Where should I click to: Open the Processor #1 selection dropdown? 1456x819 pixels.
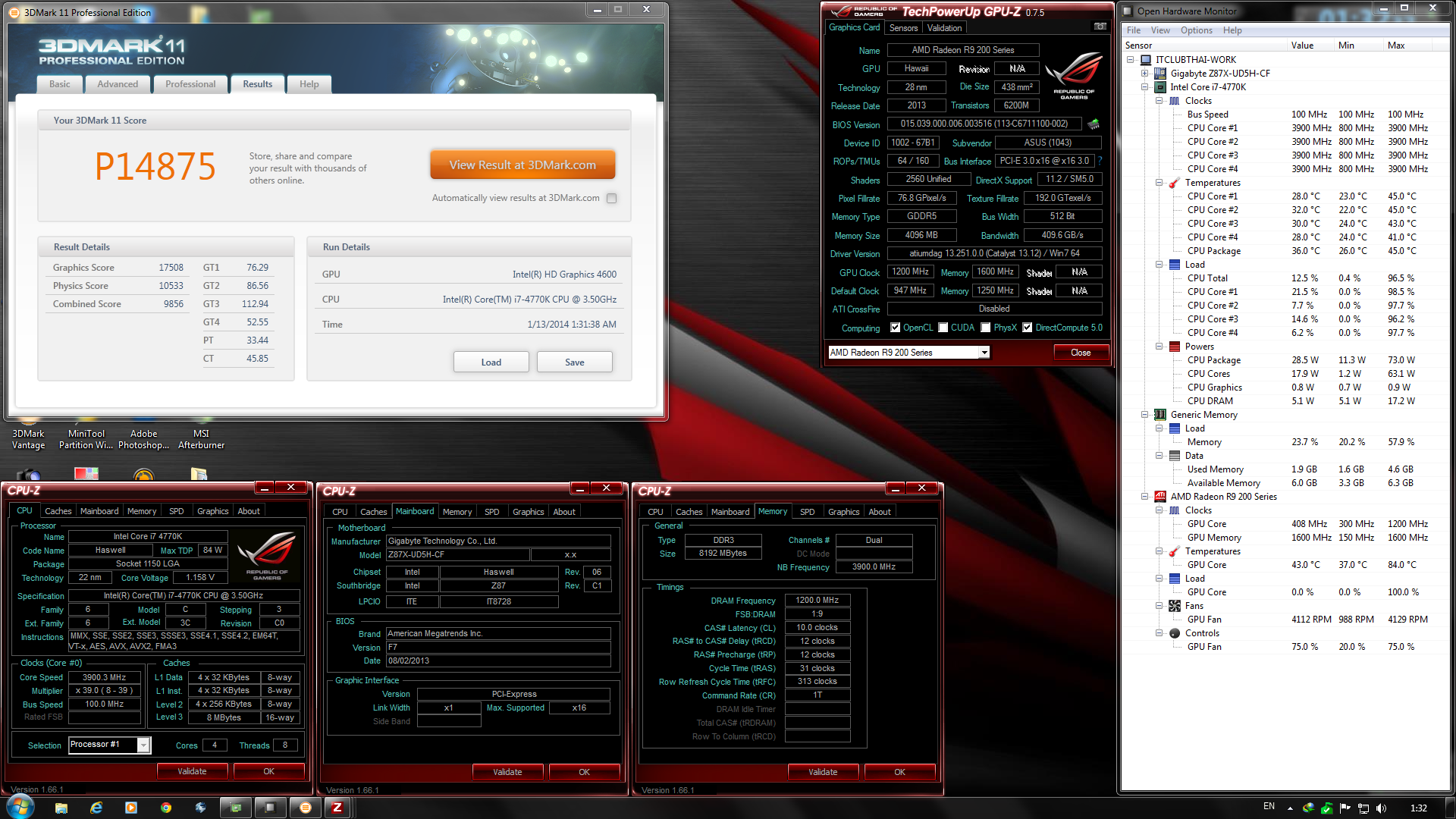[143, 745]
